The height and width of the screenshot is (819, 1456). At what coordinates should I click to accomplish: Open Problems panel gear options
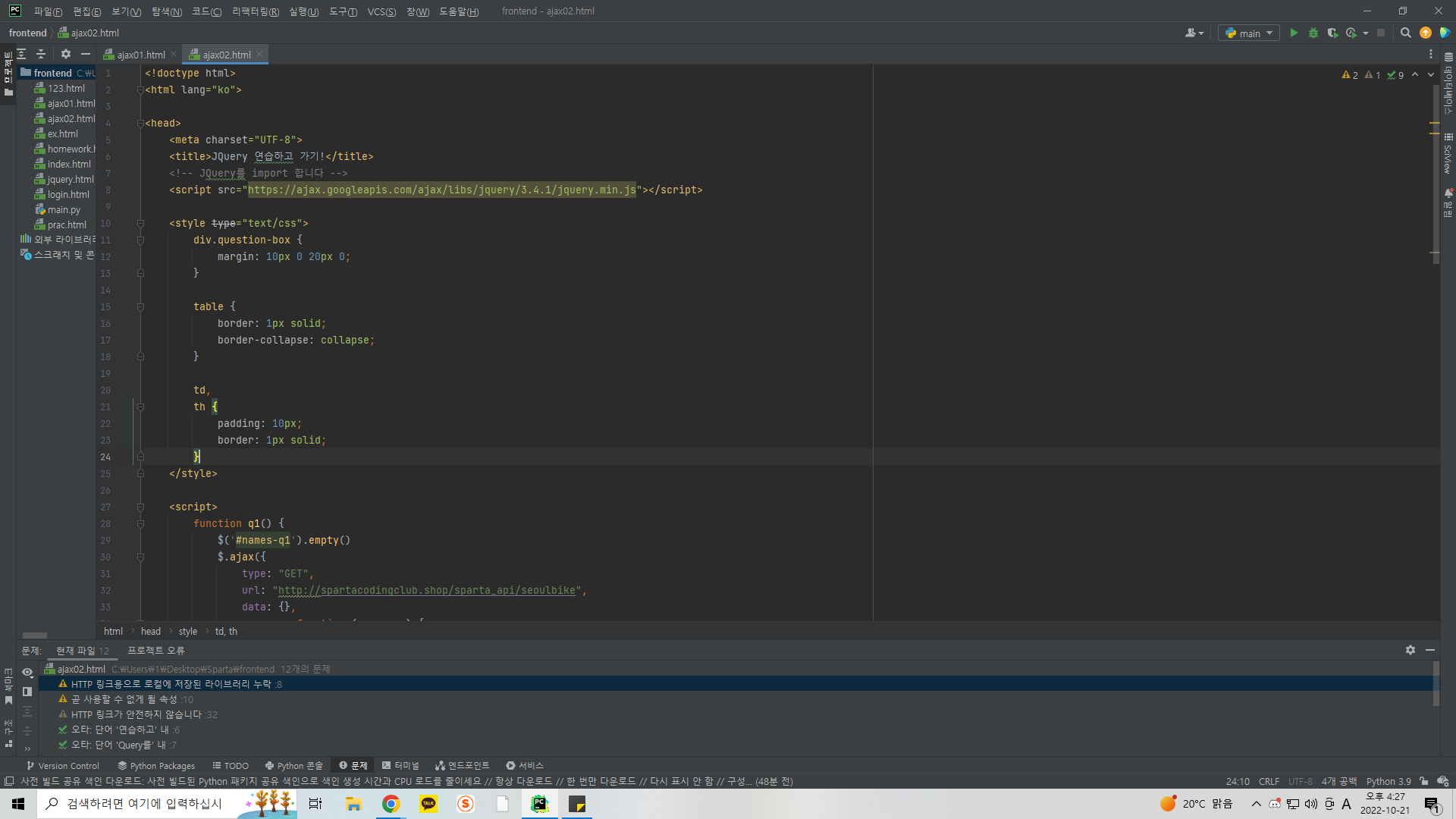pos(1410,650)
